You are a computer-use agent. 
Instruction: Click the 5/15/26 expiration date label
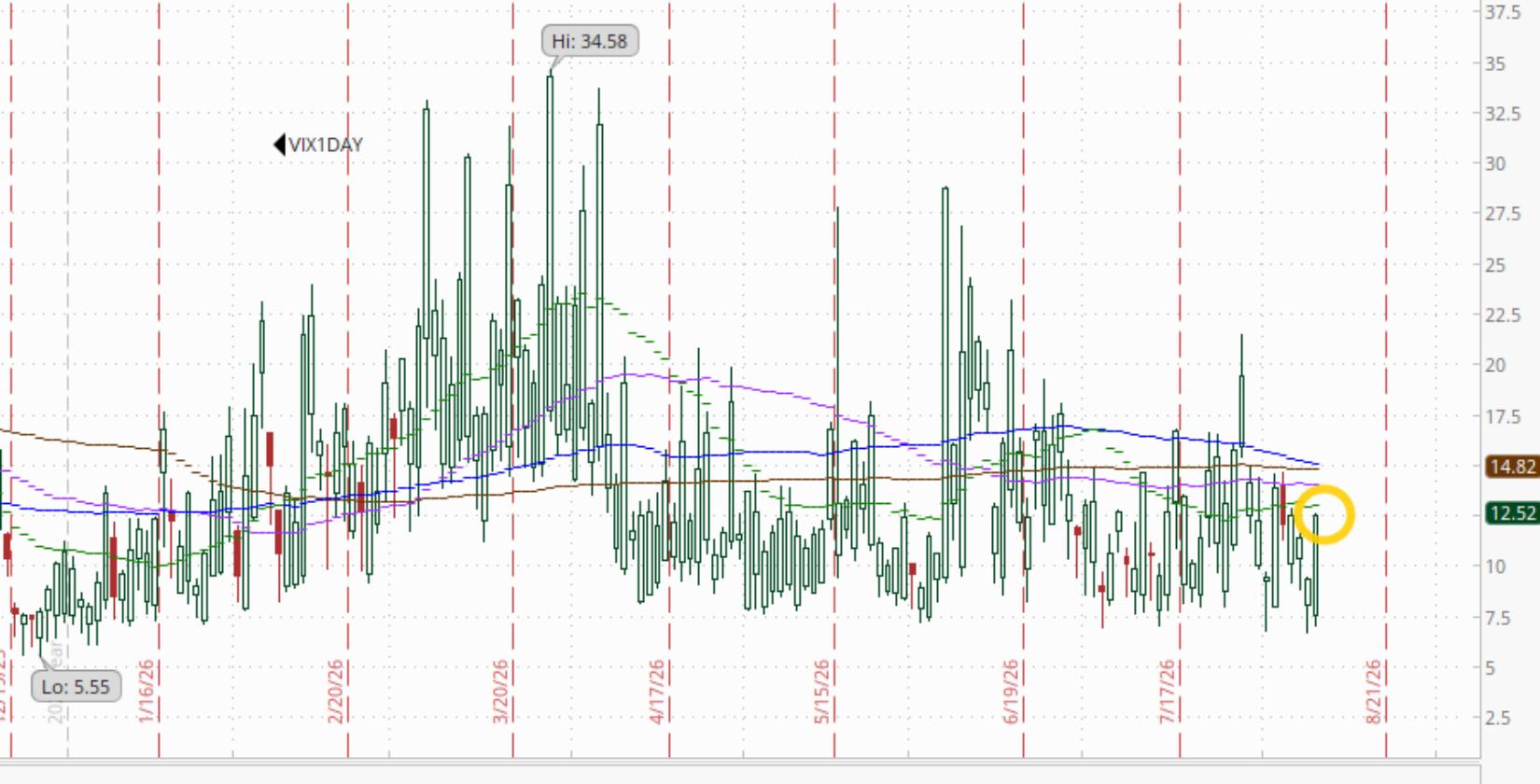[822, 692]
